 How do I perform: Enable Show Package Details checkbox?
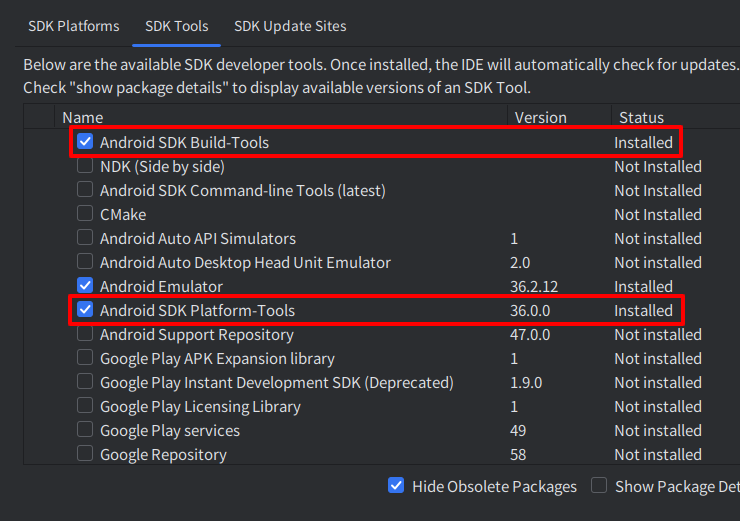coord(599,486)
